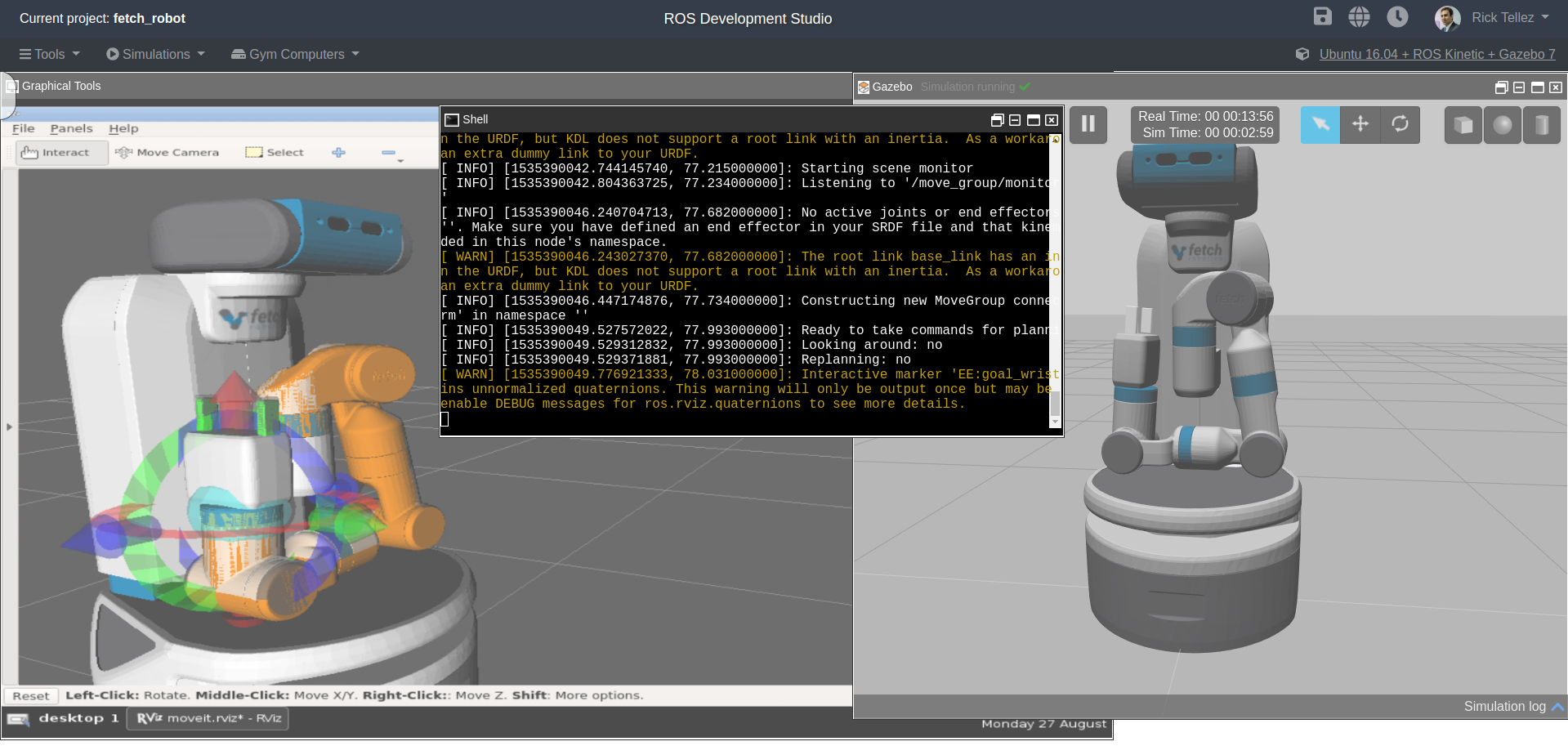Open the Tools dropdown menu
The height and width of the screenshot is (746, 1568).
(x=50, y=54)
